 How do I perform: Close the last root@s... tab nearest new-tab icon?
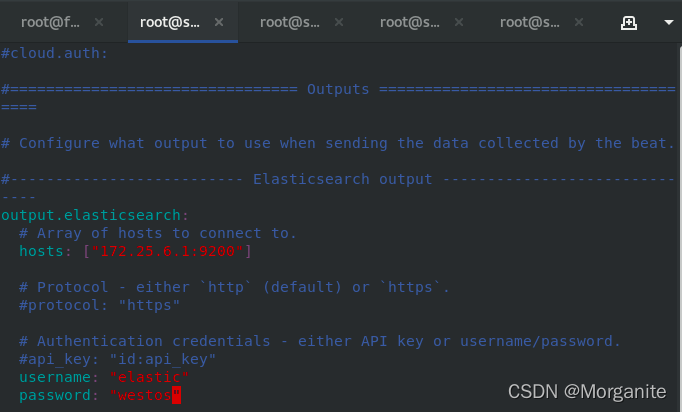(x=579, y=22)
